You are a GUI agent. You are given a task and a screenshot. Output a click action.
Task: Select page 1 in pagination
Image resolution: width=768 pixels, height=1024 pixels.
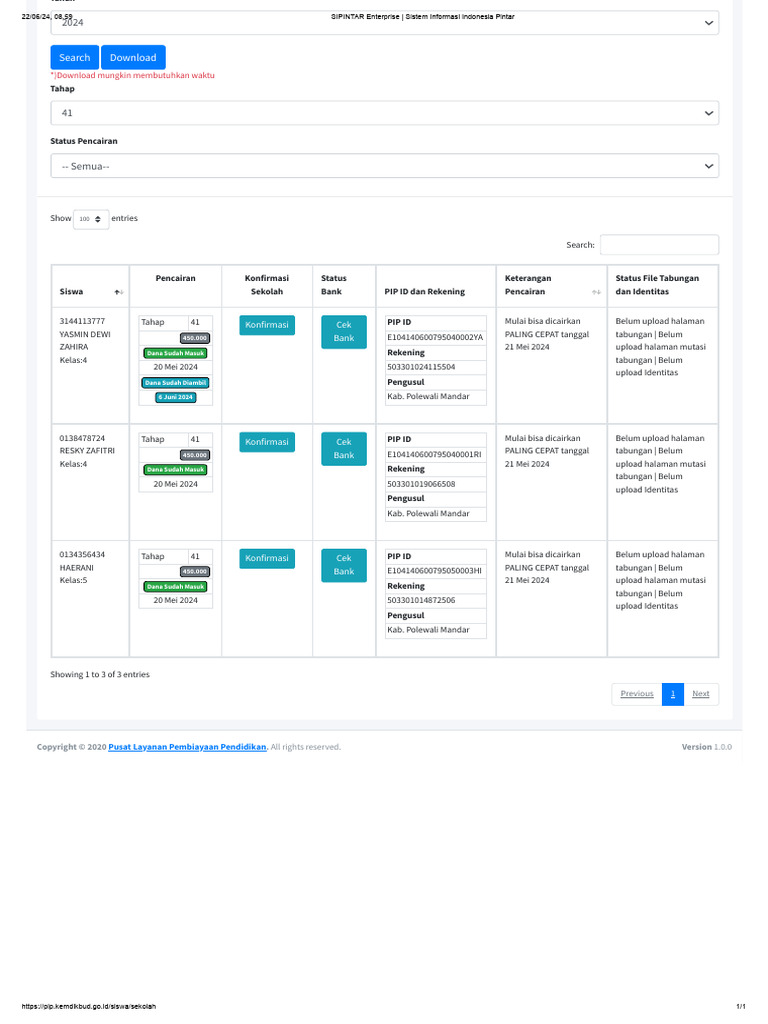pos(673,694)
